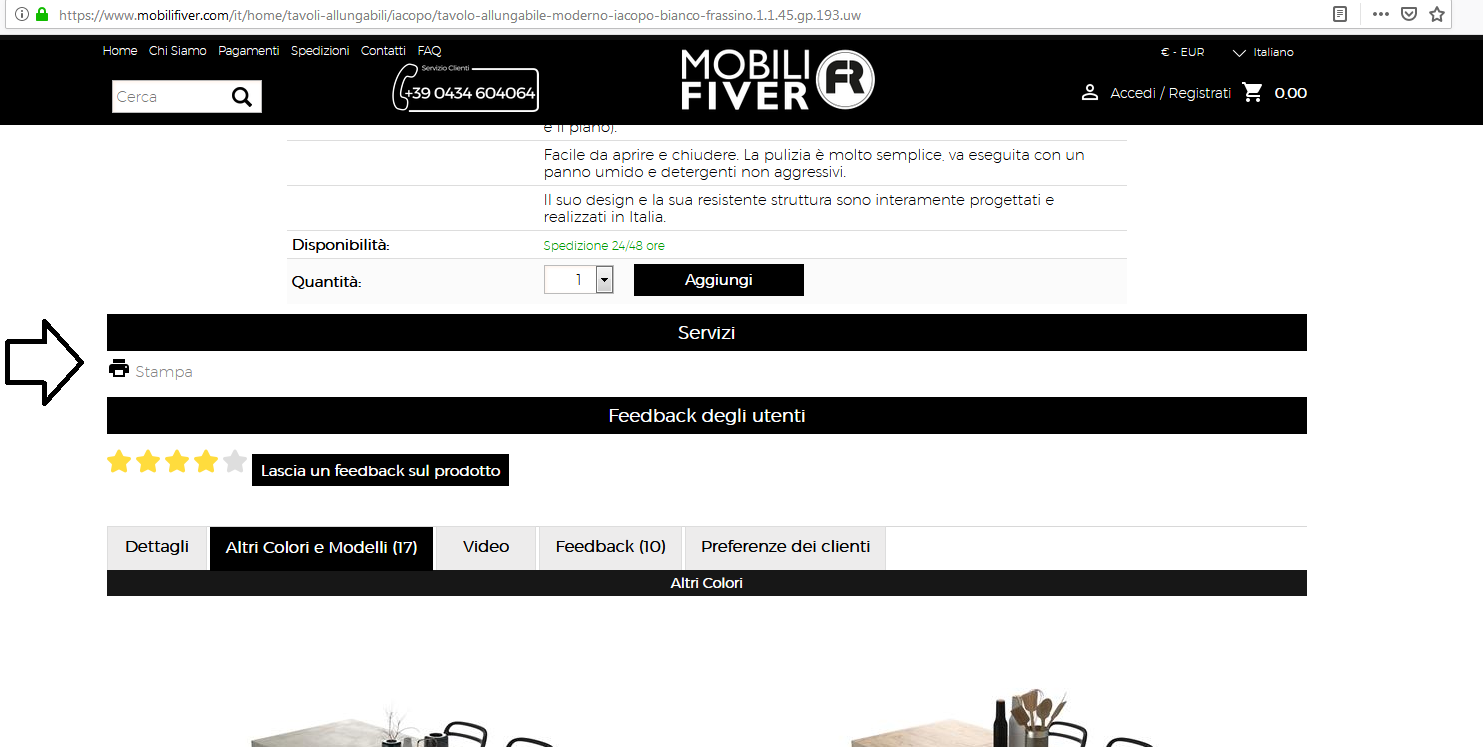Image resolution: width=1483 pixels, height=747 pixels.
Task: Open the FAQ menu link
Action: click(429, 51)
